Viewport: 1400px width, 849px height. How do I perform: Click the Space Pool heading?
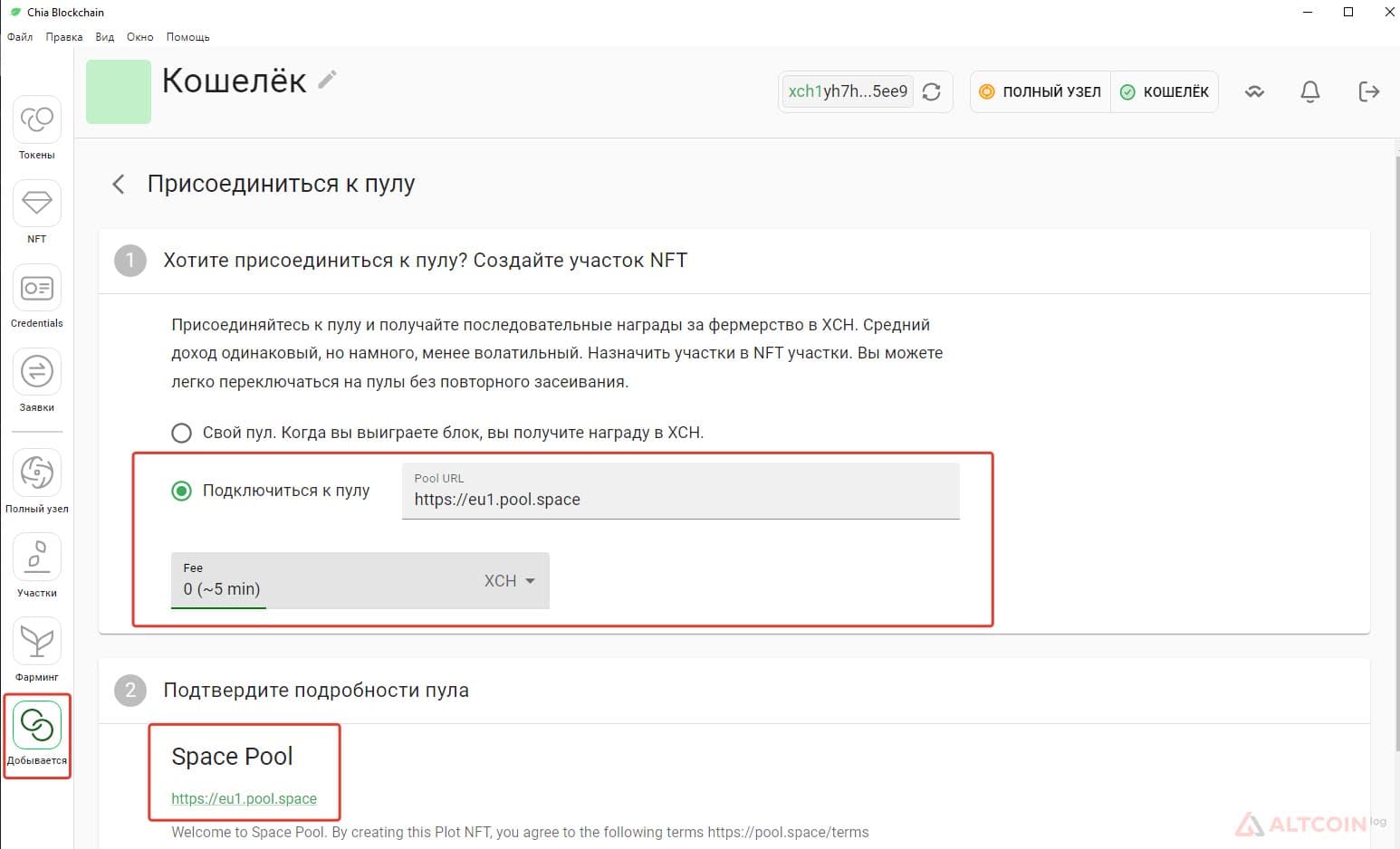[x=233, y=757]
